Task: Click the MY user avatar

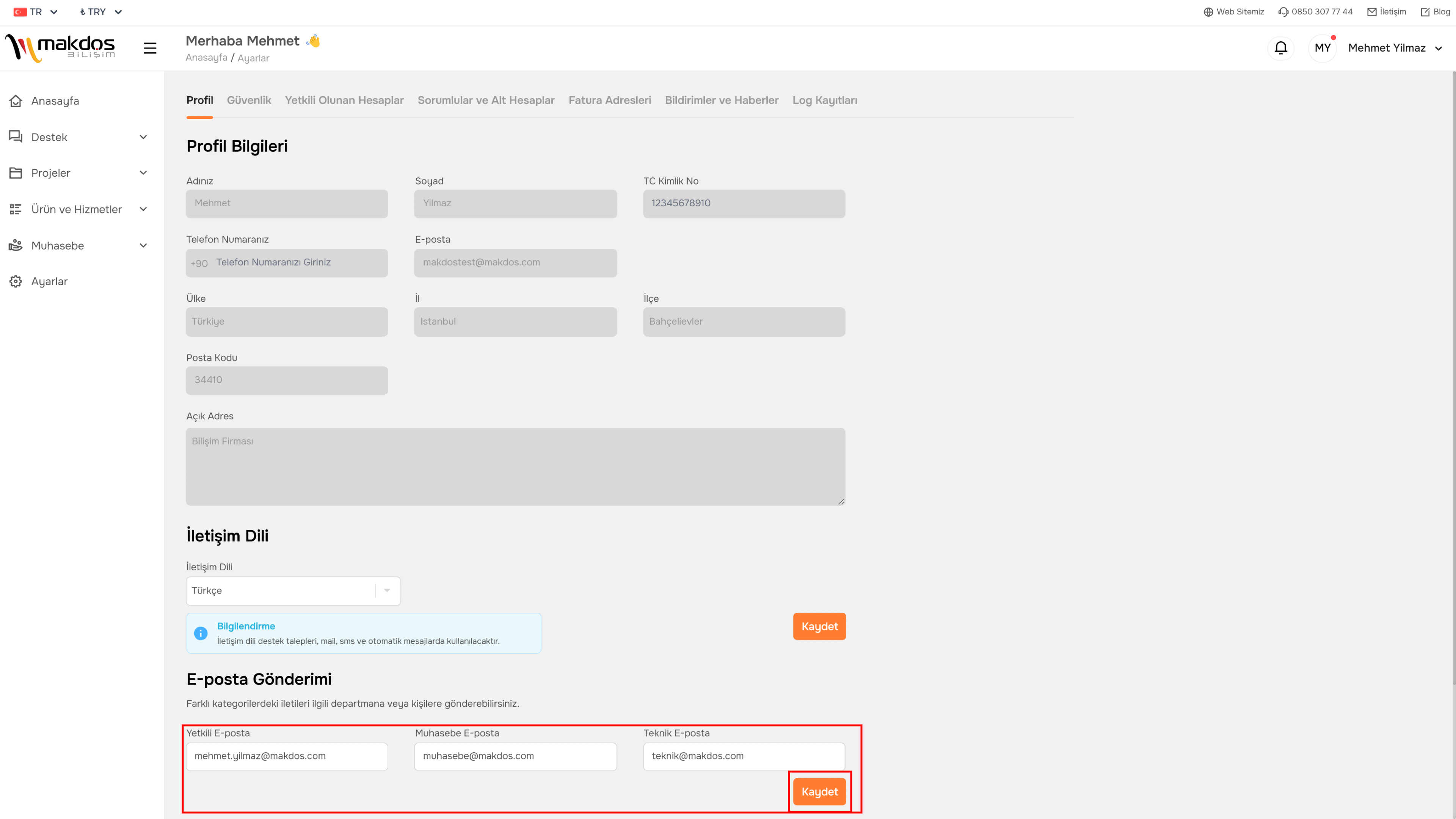Action: point(1322,48)
